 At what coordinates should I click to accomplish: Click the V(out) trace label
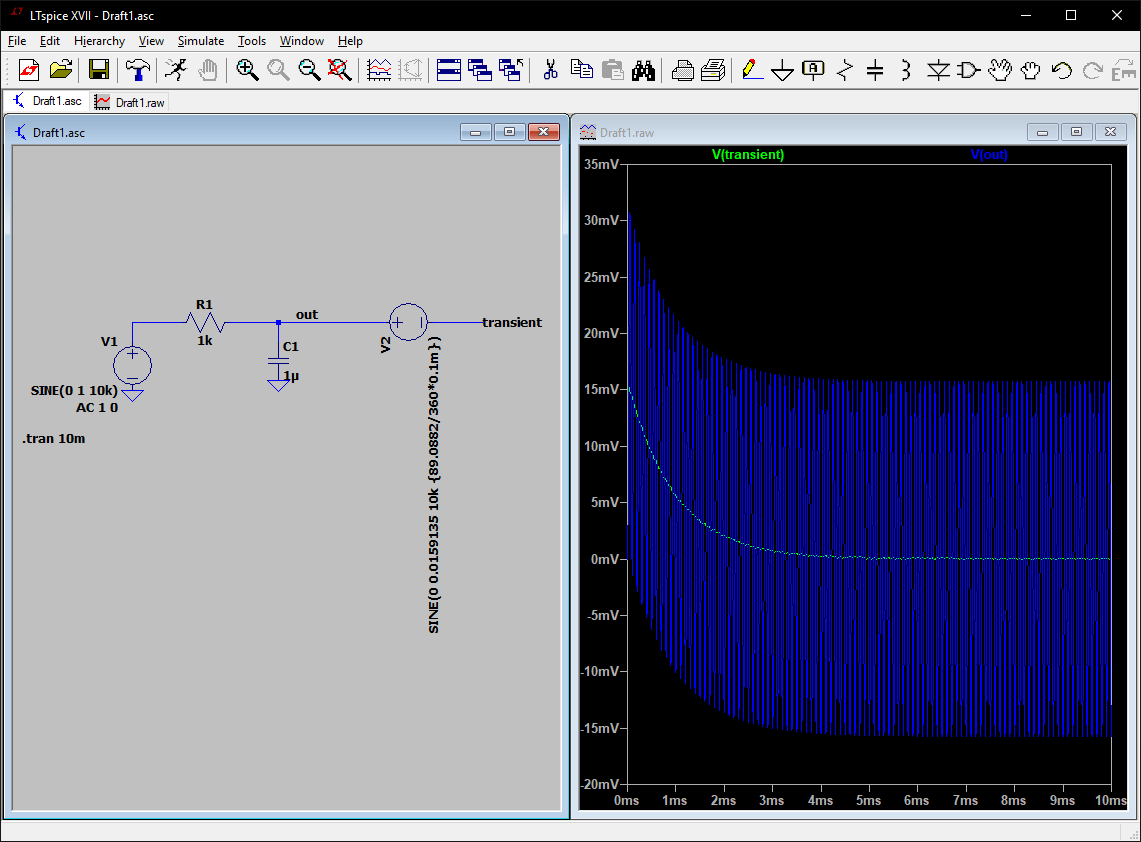click(989, 155)
